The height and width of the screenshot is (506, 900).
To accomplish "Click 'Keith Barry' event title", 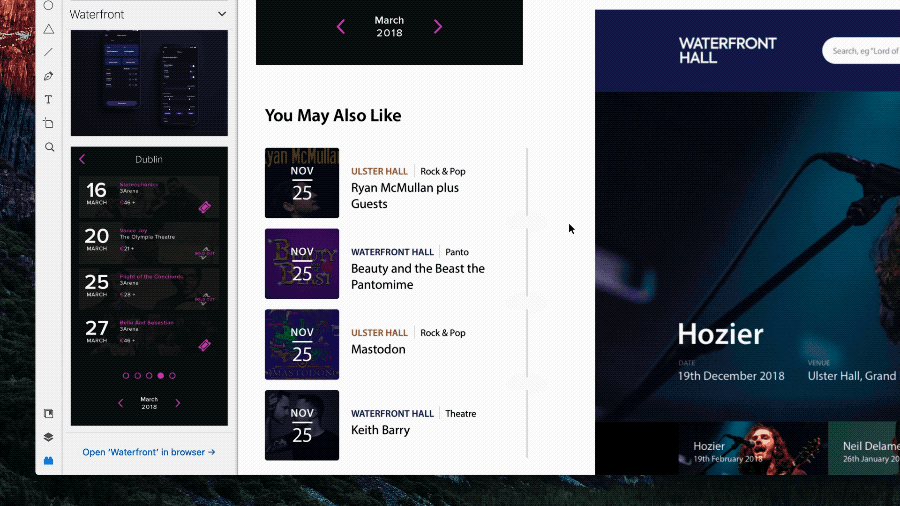I will click(381, 430).
